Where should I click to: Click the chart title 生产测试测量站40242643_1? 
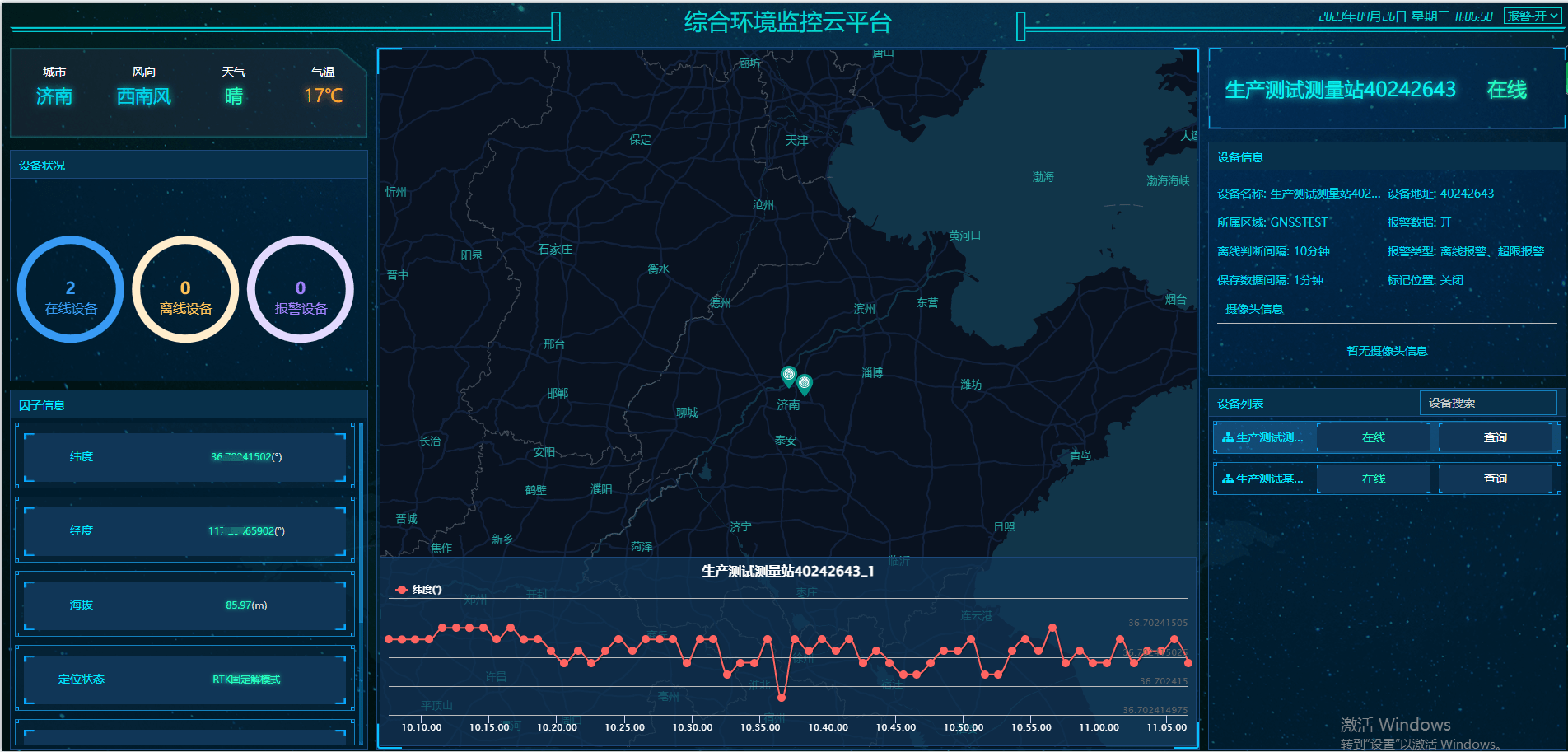click(x=788, y=571)
